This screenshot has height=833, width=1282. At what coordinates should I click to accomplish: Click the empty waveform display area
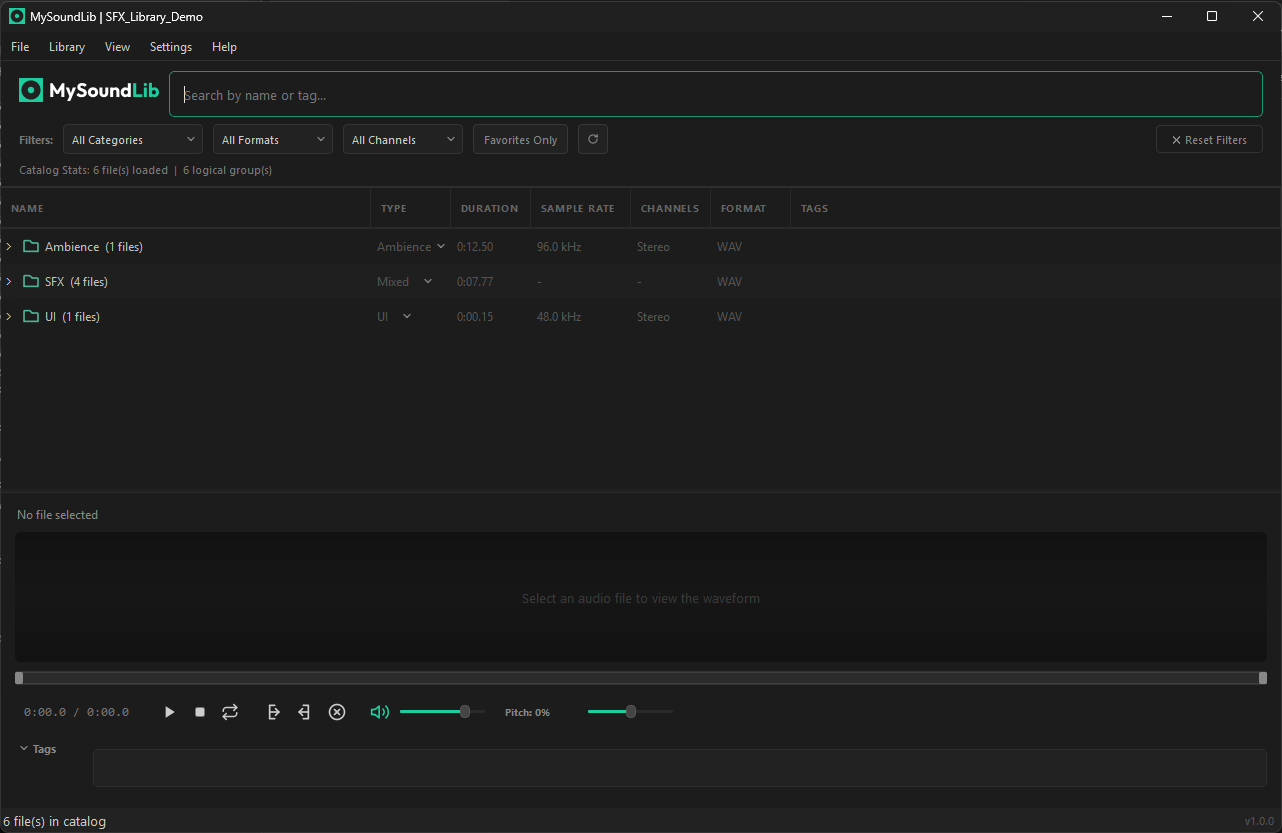pyautogui.click(x=641, y=597)
